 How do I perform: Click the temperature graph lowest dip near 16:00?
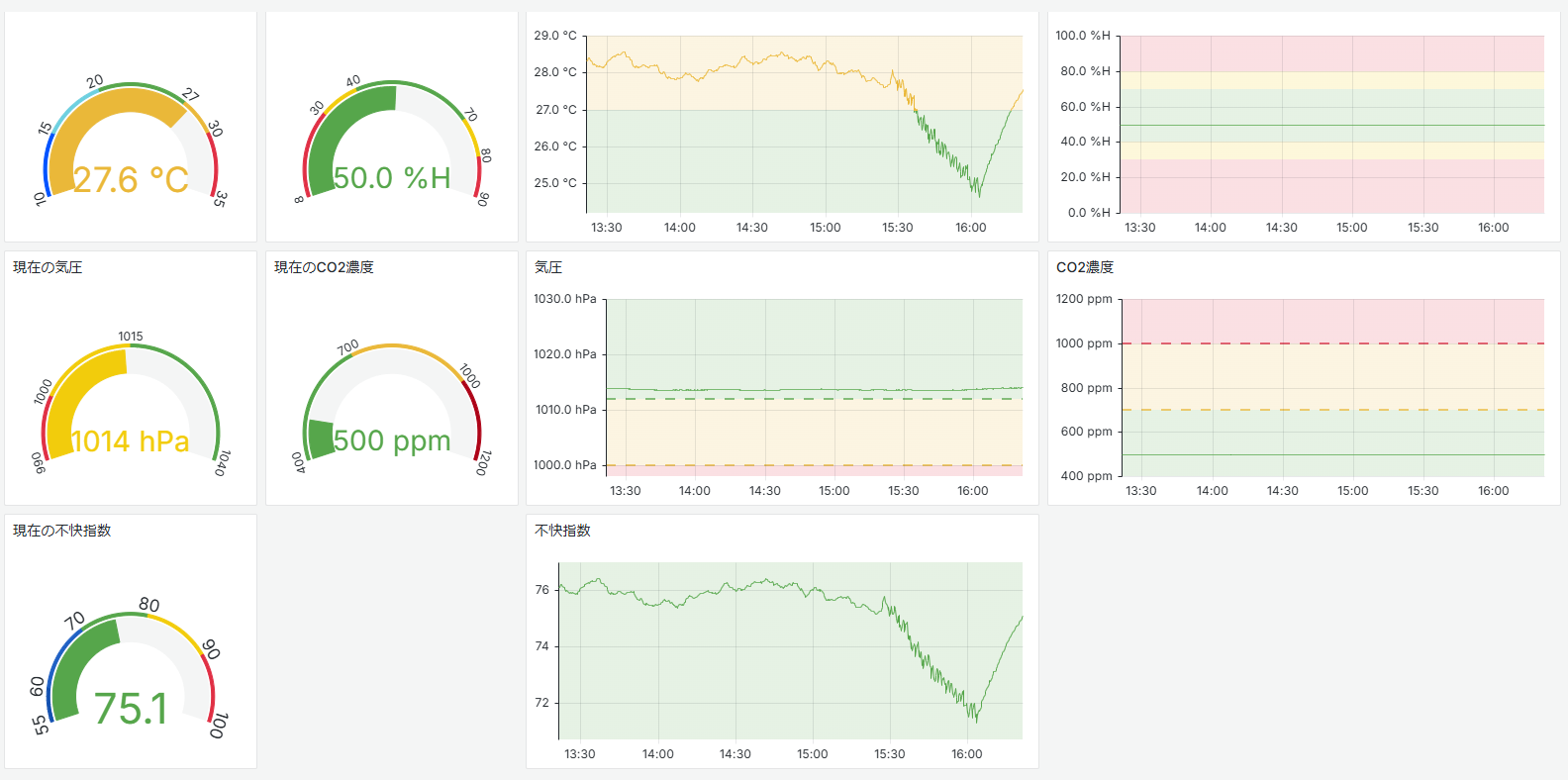978,191
